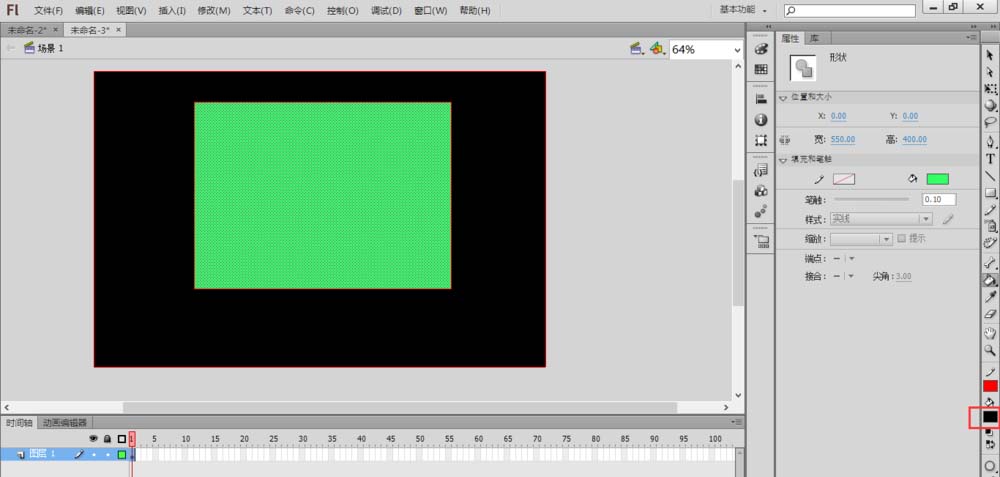Click the link width and height icon
This screenshot has width=1000, height=477.
pos(784,140)
